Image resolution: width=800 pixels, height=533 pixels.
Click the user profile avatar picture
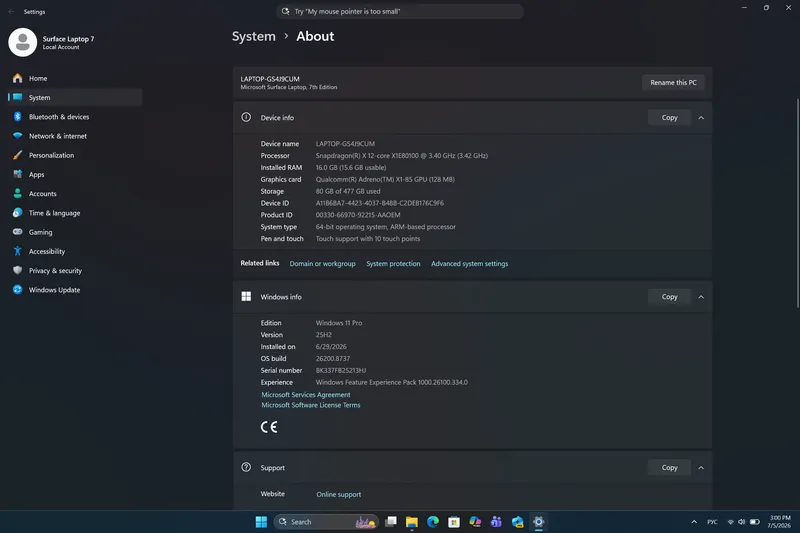[x=22, y=42]
